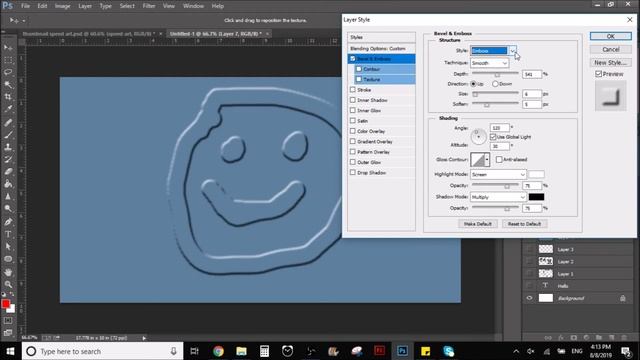Click the red foreground color swatch
Image resolution: width=640 pixels, height=360 pixels.
click(x=6, y=304)
